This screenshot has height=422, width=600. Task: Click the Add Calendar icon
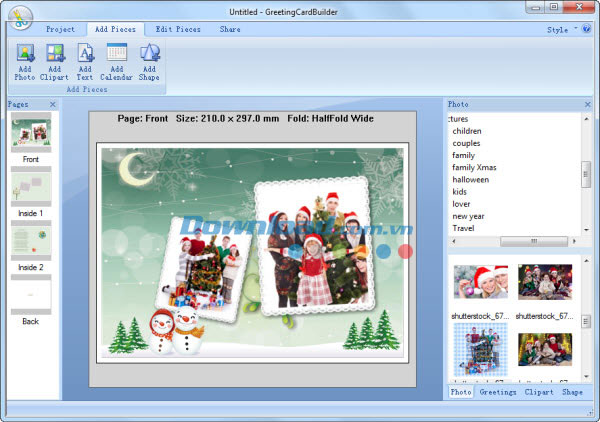(116, 61)
